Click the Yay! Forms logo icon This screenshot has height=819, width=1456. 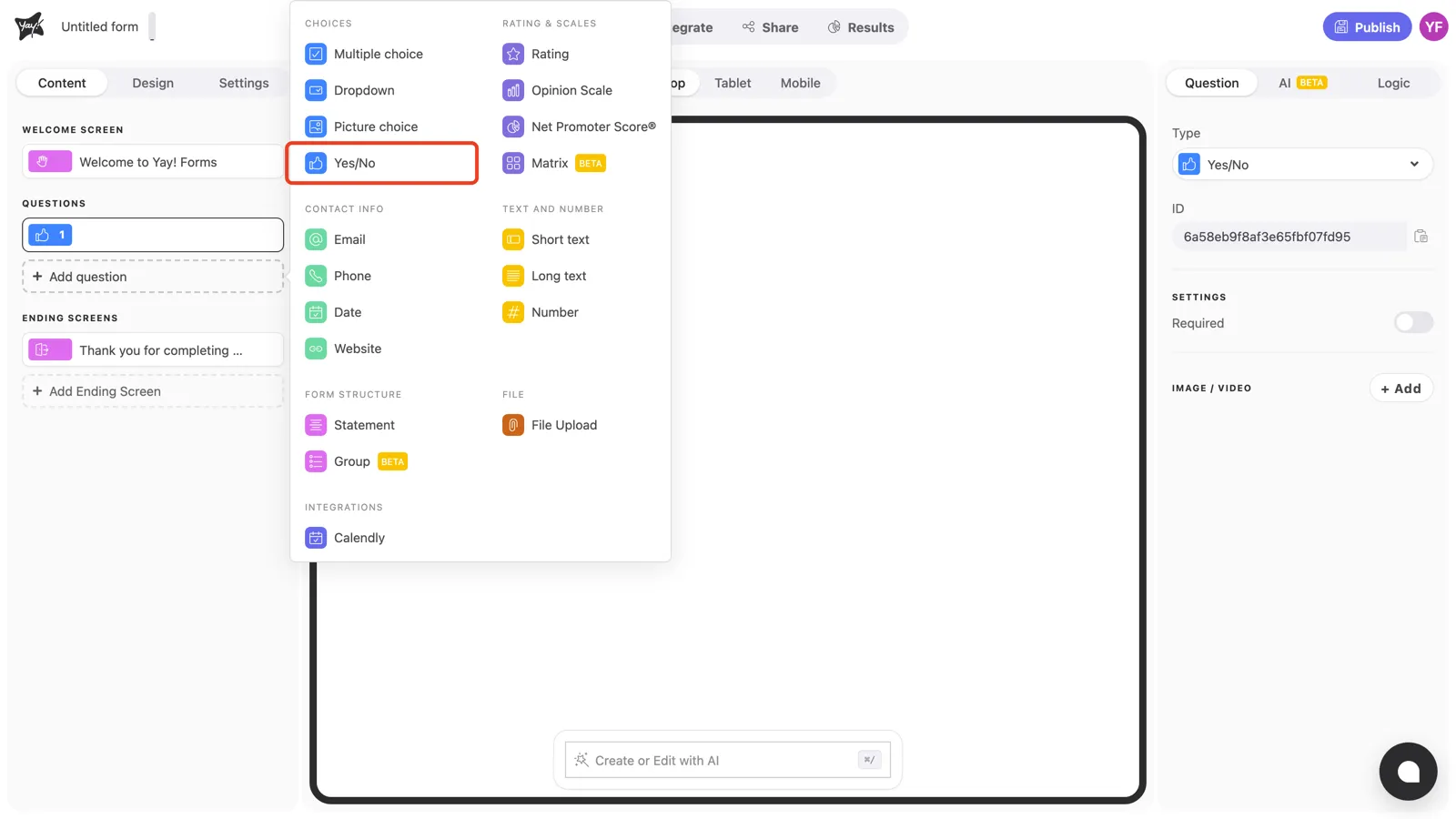tap(29, 26)
